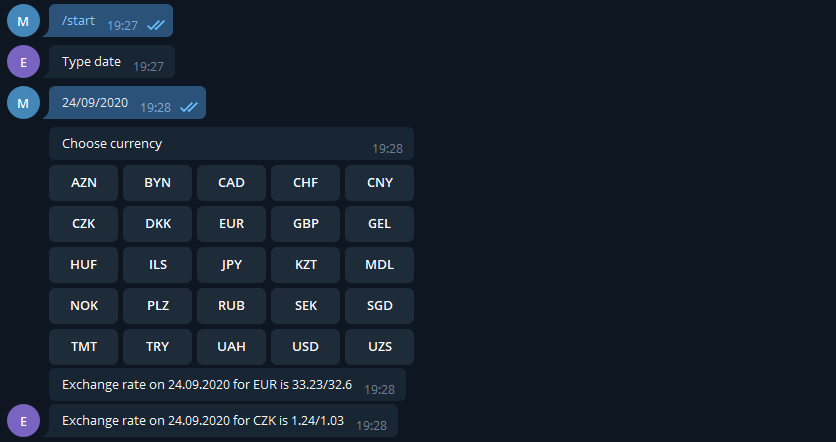836x442 pixels.
Task: Click the E avatar beside the CZK rate
Action: click(23, 421)
